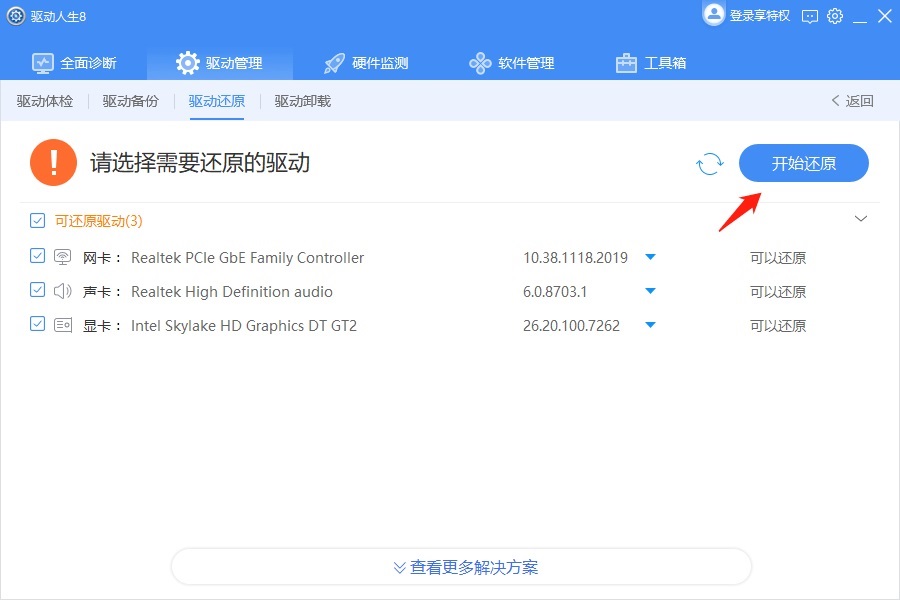Open the 软件管理 software management section

[512, 62]
